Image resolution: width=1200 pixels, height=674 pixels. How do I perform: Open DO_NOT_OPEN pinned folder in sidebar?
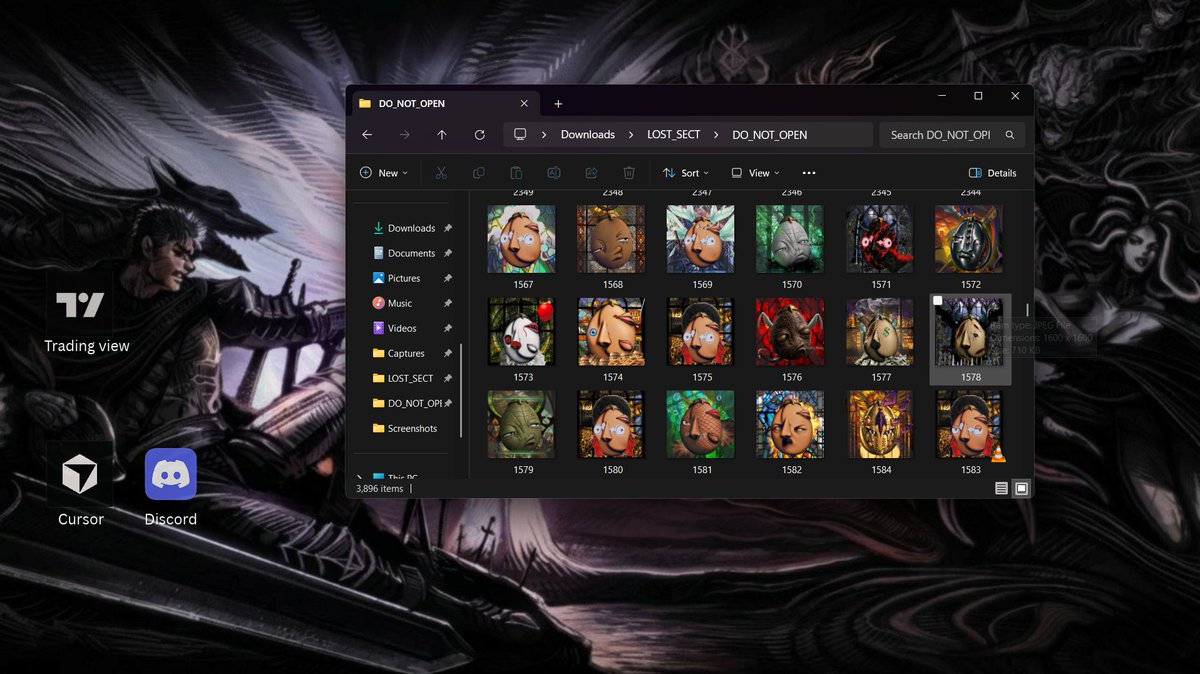(411, 403)
